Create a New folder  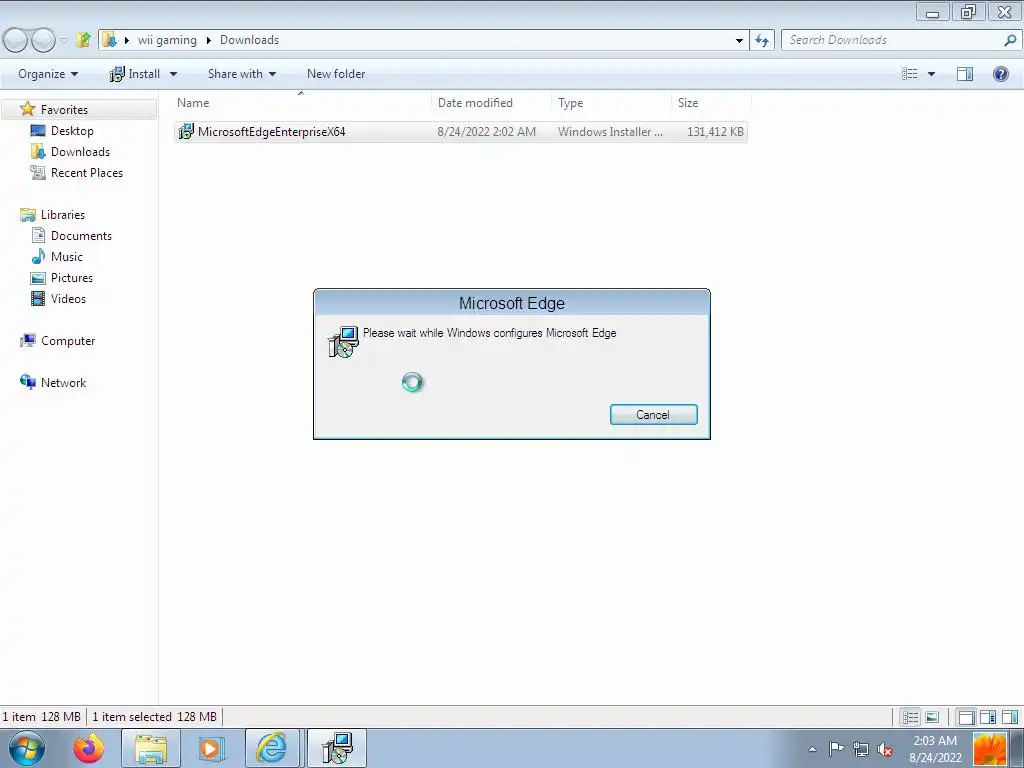[336, 74]
